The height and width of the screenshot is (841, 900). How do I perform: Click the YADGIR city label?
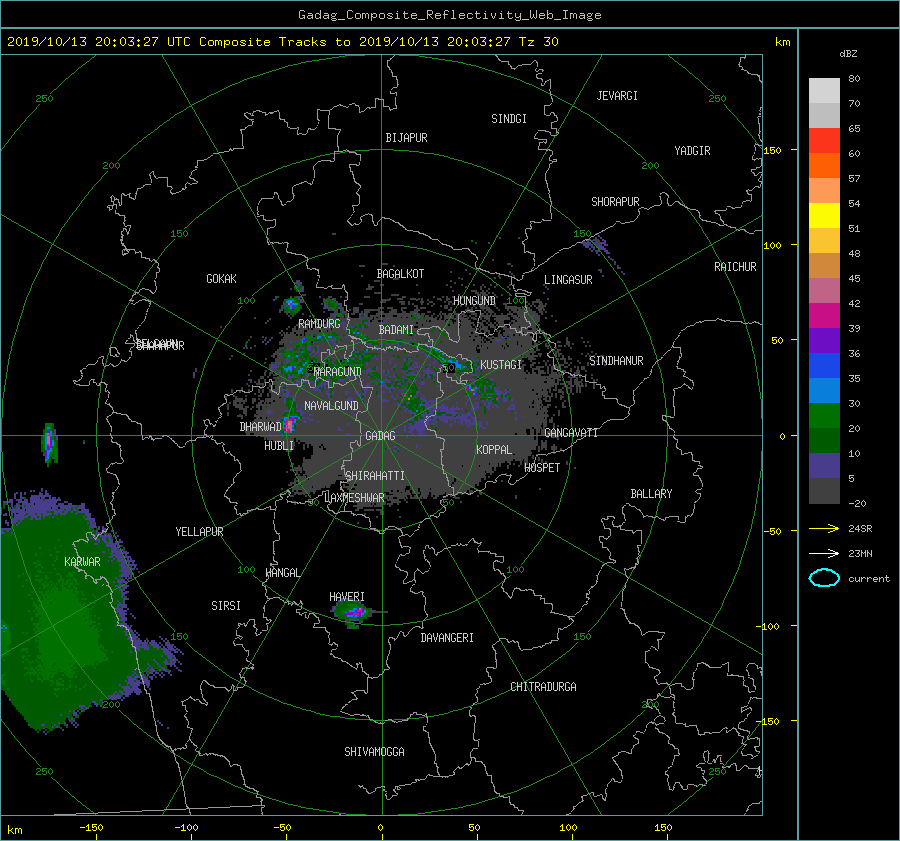tap(692, 151)
